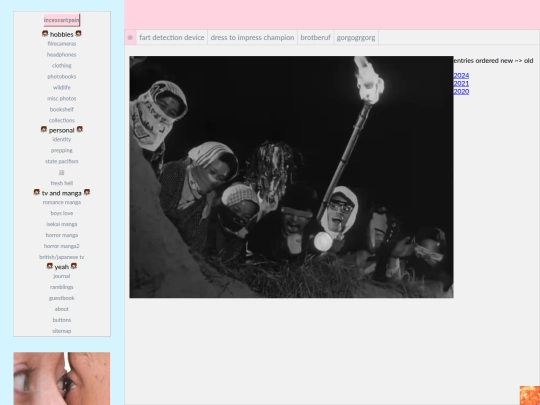This screenshot has width=540, height=405.
Task: Open the state pacifism link
Action: click(x=62, y=162)
